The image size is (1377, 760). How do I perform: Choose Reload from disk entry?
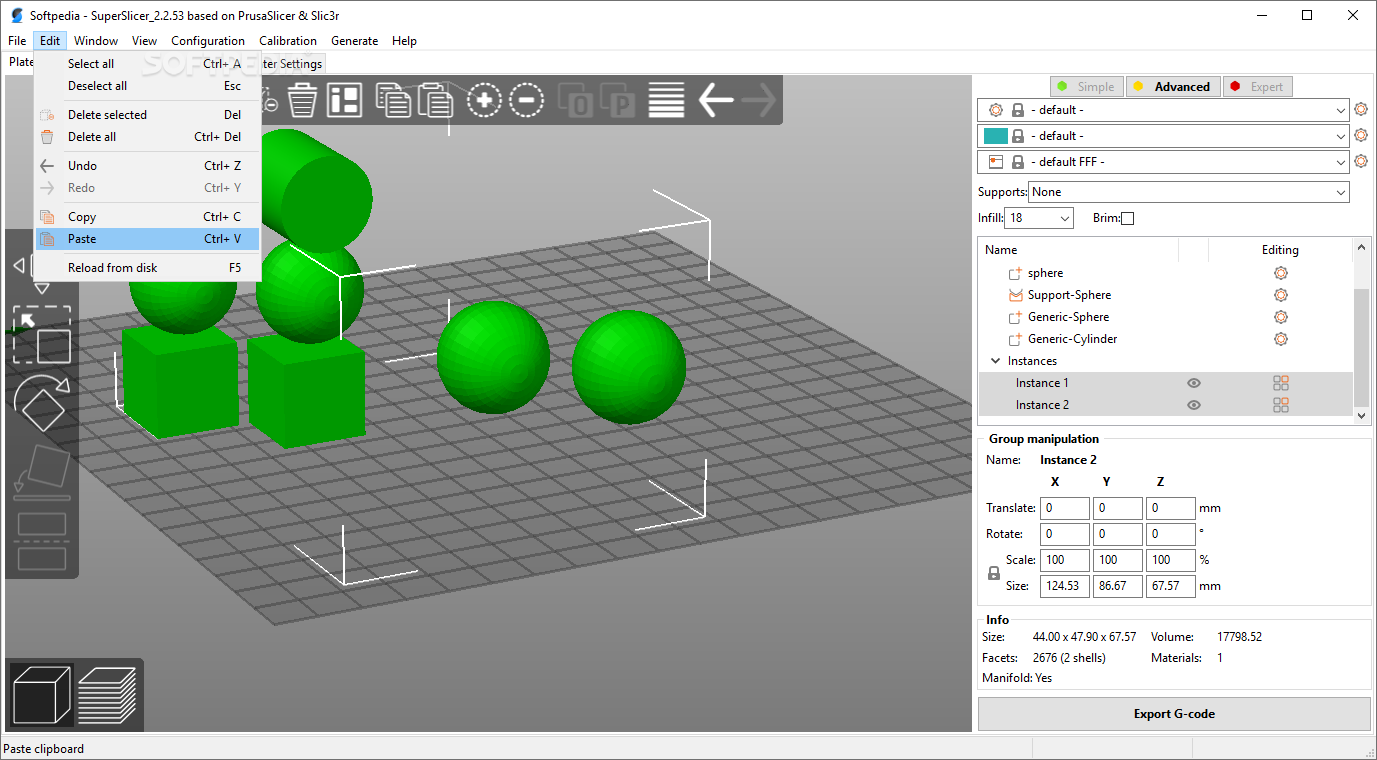point(148,268)
